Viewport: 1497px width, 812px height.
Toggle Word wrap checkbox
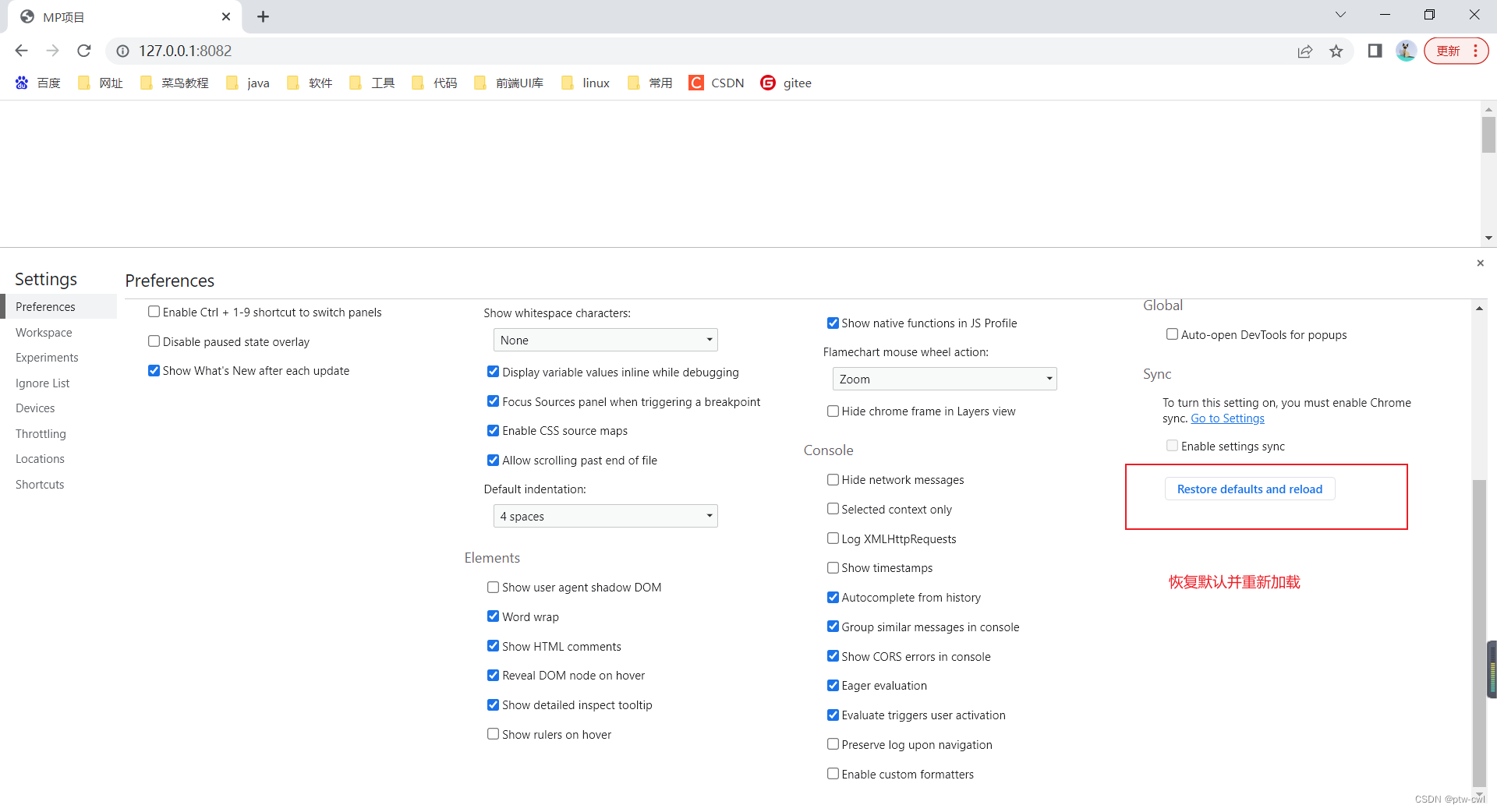coord(493,616)
